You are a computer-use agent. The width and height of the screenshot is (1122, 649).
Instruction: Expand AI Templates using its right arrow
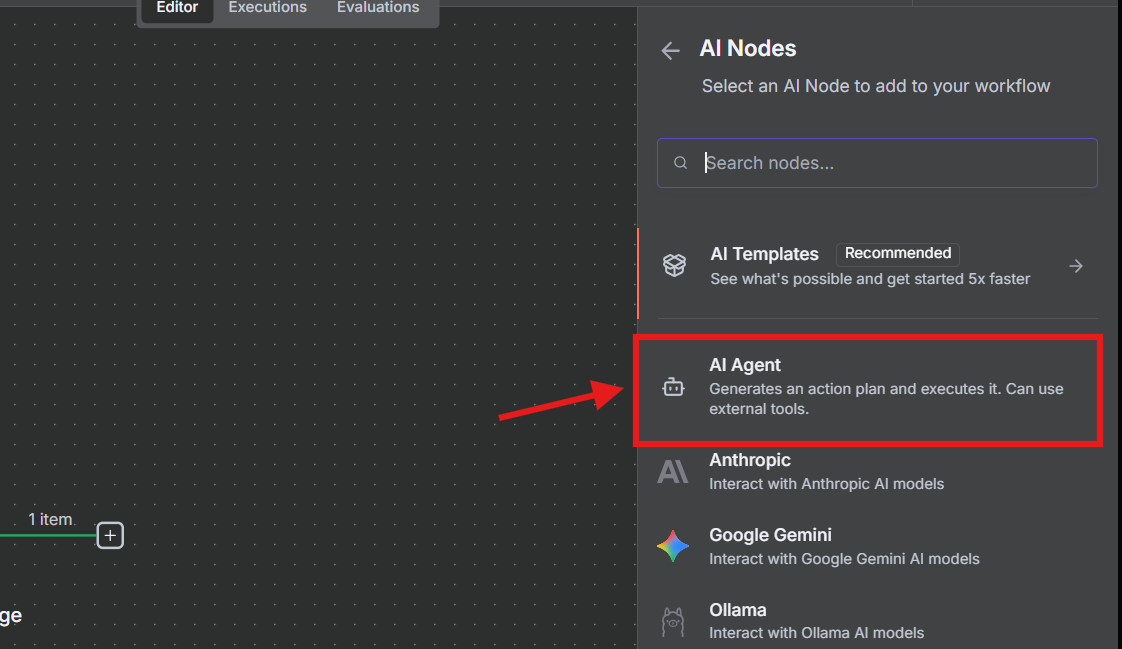click(x=1075, y=266)
